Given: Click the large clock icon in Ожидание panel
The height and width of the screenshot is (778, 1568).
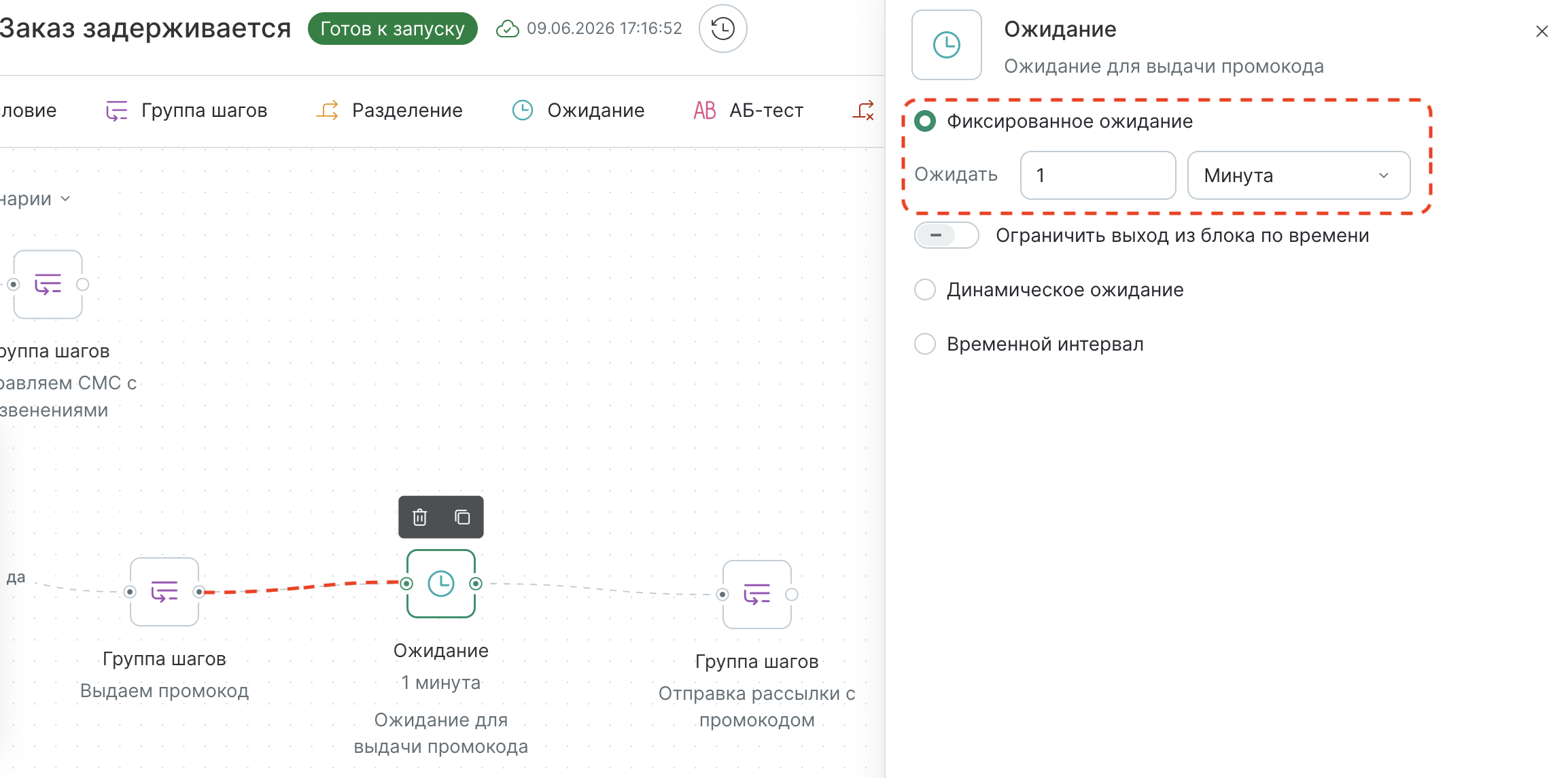Looking at the screenshot, I should click(x=947, y=45).
